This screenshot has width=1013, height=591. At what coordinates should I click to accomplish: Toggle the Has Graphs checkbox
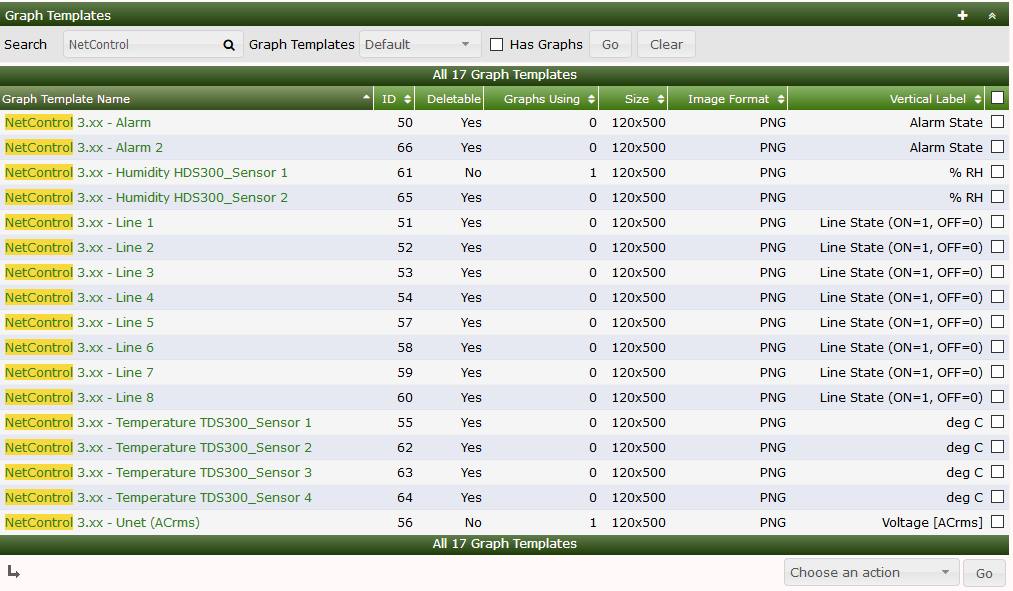pyautogui.click(x=496, y=45)
